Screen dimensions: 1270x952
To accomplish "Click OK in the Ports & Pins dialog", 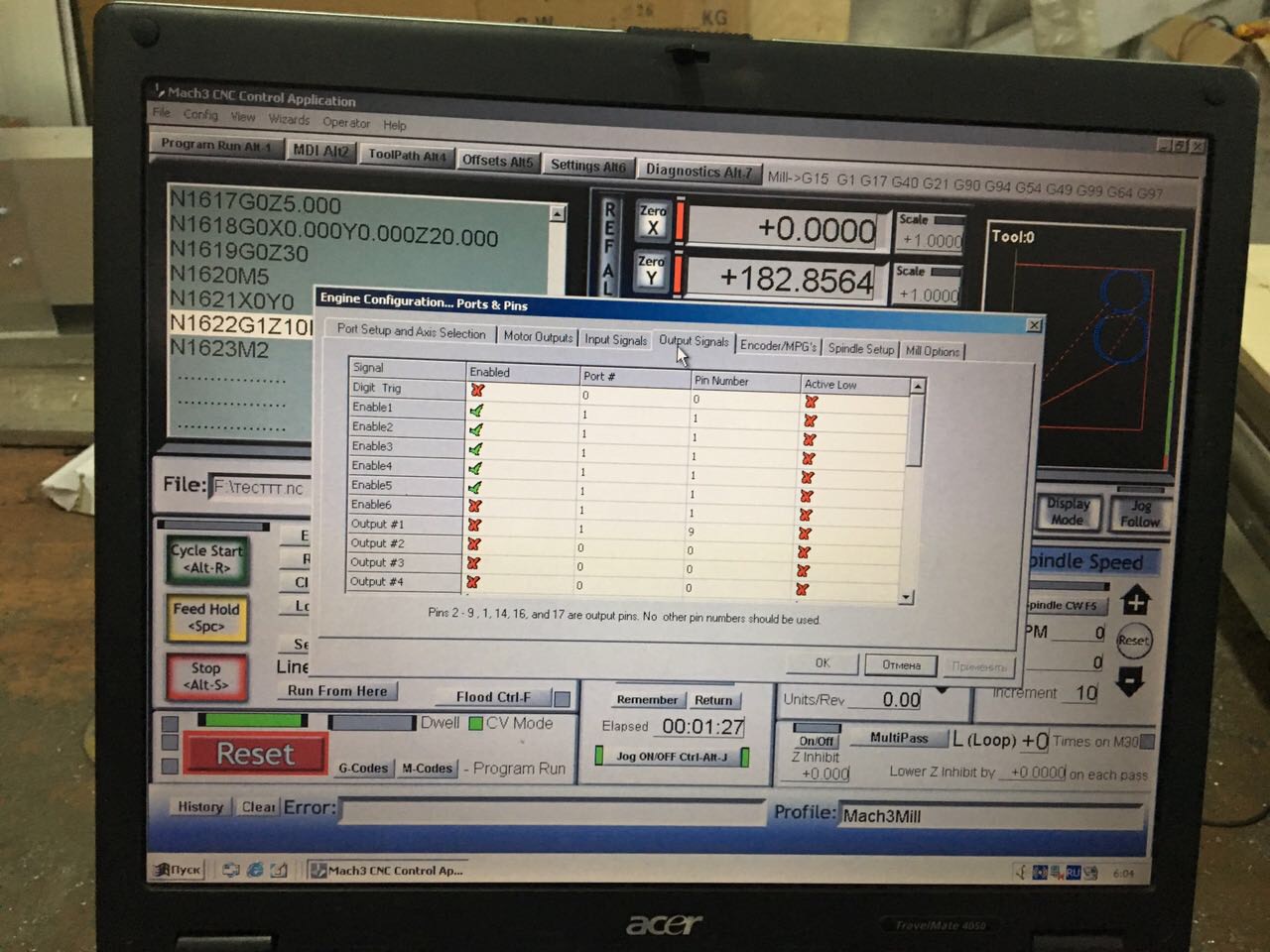I will tap(823, 662).
